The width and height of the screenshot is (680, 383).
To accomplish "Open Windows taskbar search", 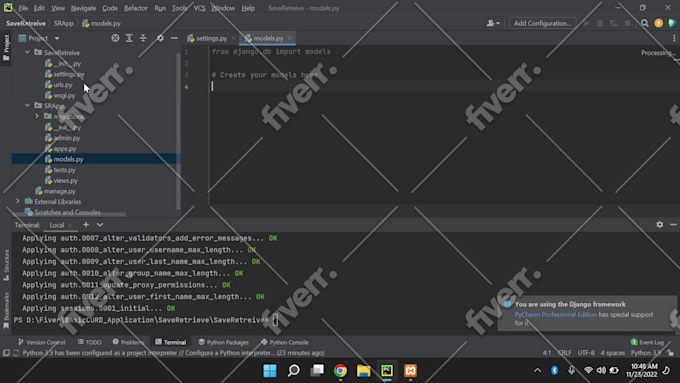I will [x=294, y=370].
